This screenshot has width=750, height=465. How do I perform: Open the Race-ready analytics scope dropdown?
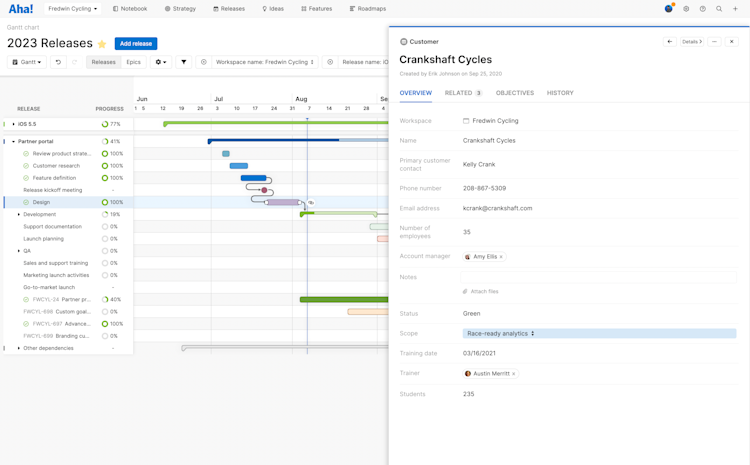coord(599,333)
